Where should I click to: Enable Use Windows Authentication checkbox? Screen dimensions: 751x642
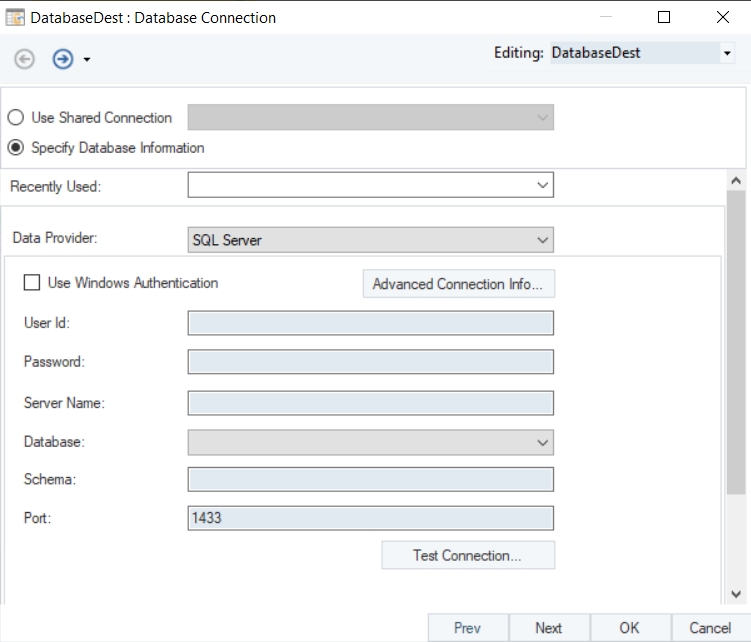[x=33, y=283]
